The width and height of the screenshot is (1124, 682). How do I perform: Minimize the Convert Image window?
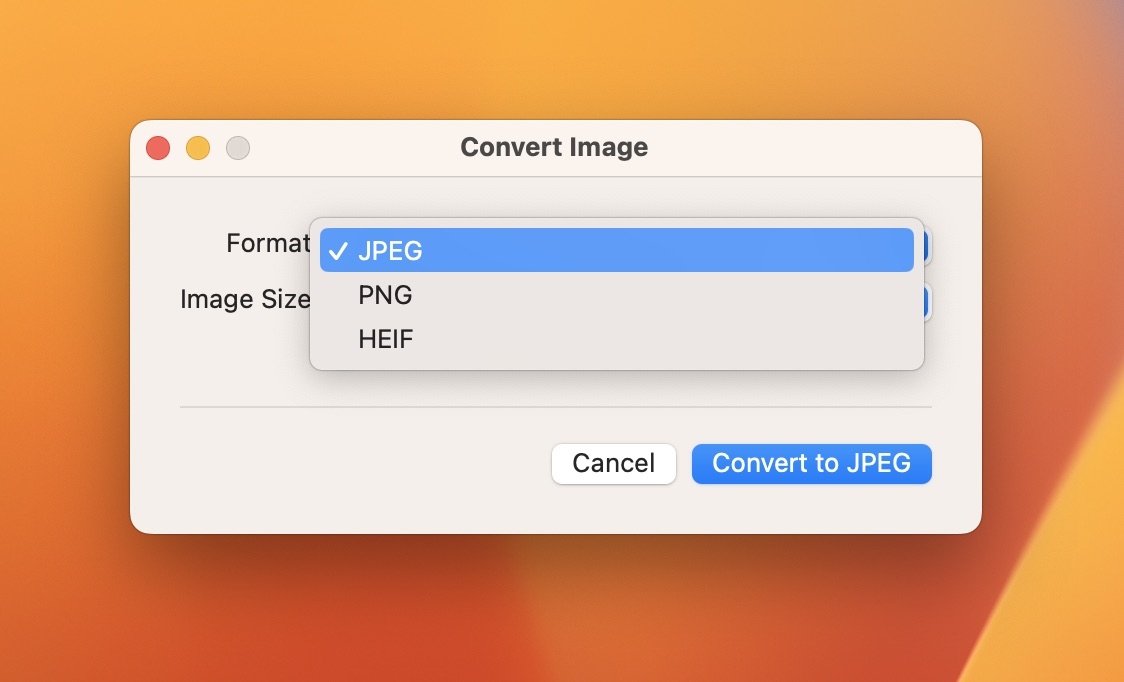click(198, 148)
